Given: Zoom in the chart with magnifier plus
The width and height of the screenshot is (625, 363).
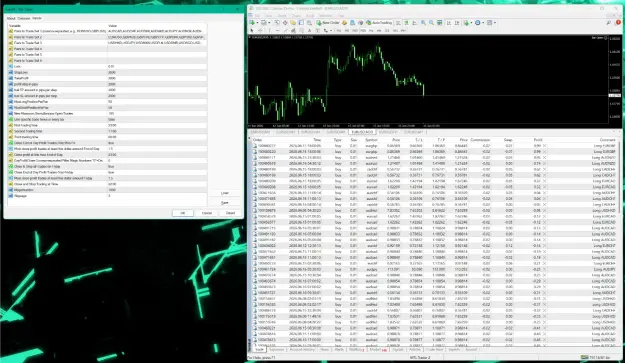Looking at the screenshot, I should coord(423,23).
